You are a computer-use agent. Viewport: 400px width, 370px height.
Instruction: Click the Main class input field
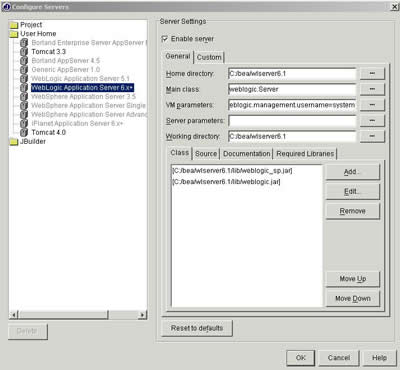[x=292, y=89]
